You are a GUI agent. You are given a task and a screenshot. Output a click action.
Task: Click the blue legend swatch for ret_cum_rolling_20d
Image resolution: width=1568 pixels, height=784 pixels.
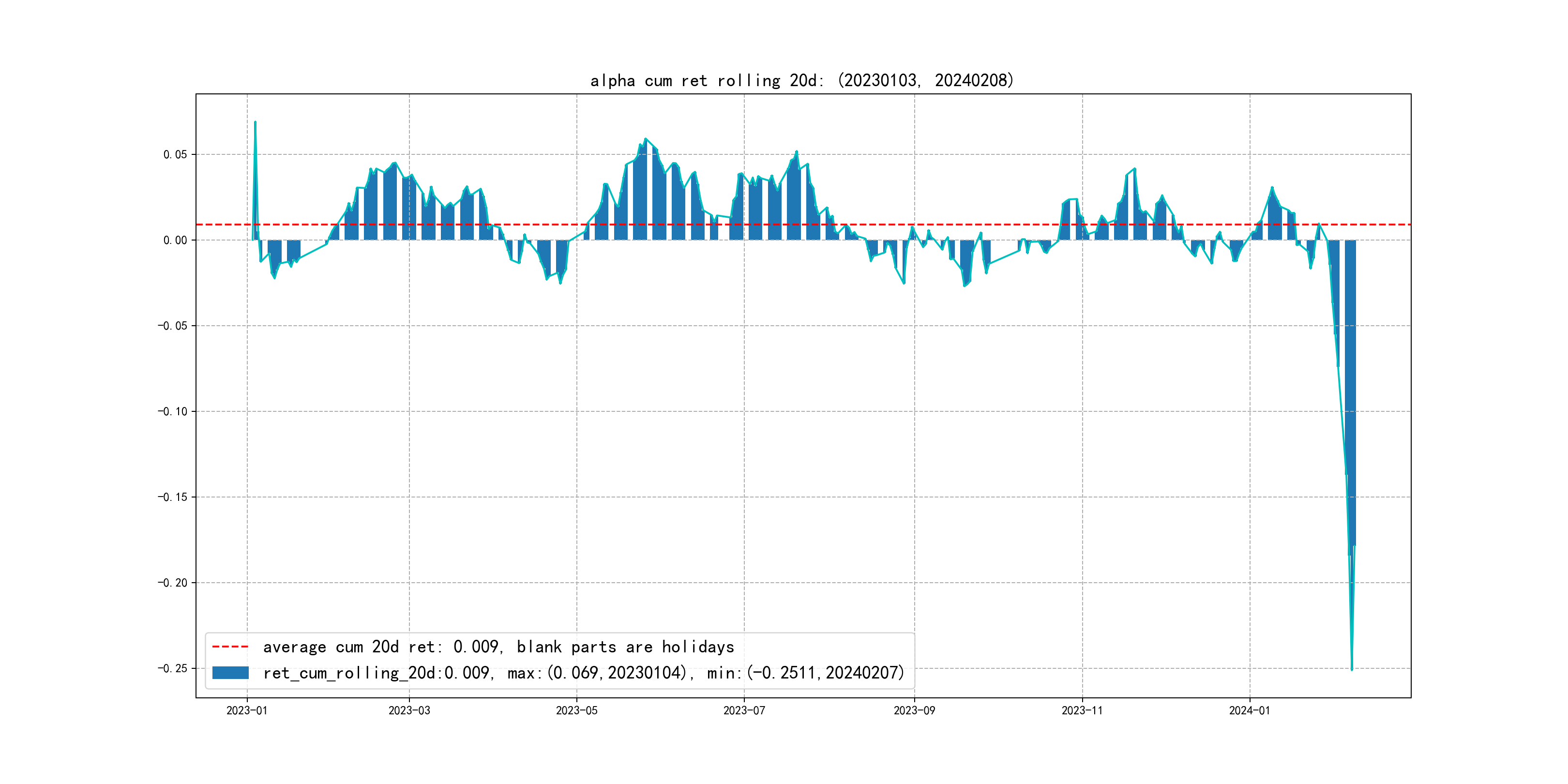(x=230, y=673)
